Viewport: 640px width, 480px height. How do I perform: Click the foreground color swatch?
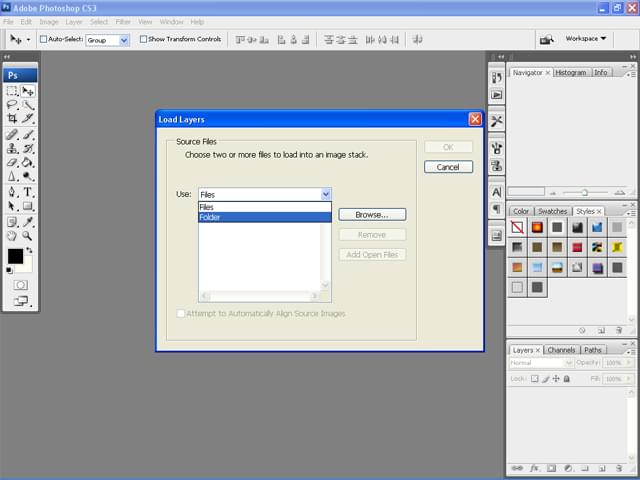(x=15, y=257)
